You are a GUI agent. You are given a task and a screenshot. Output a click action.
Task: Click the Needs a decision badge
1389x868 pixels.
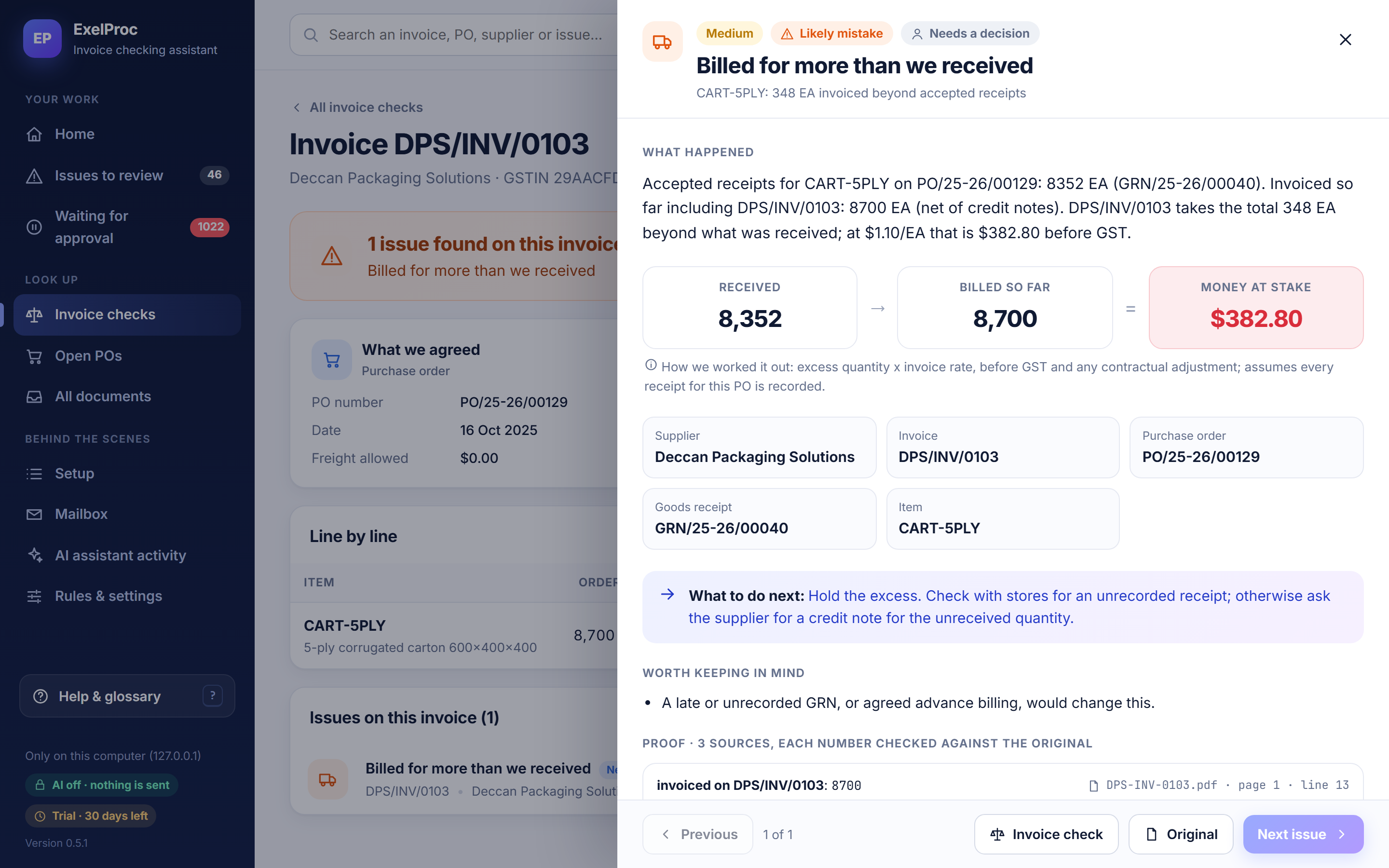970,33
